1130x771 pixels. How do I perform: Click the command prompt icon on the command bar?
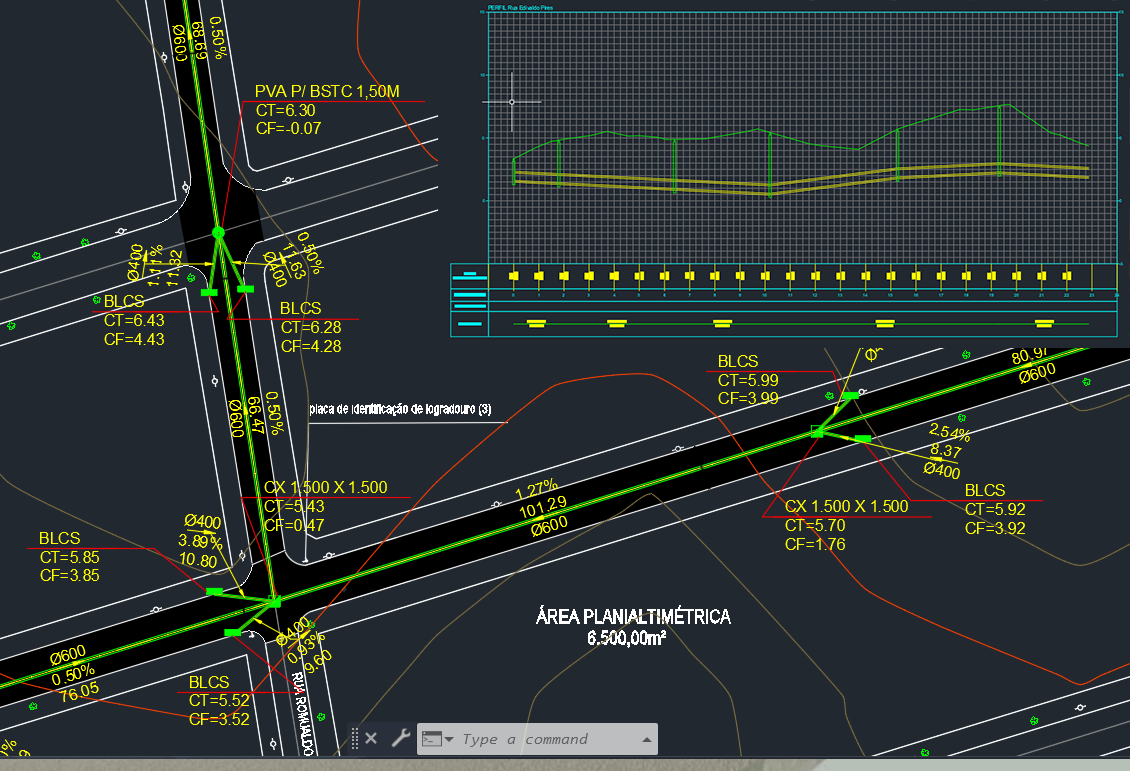[x=432, y=738]
